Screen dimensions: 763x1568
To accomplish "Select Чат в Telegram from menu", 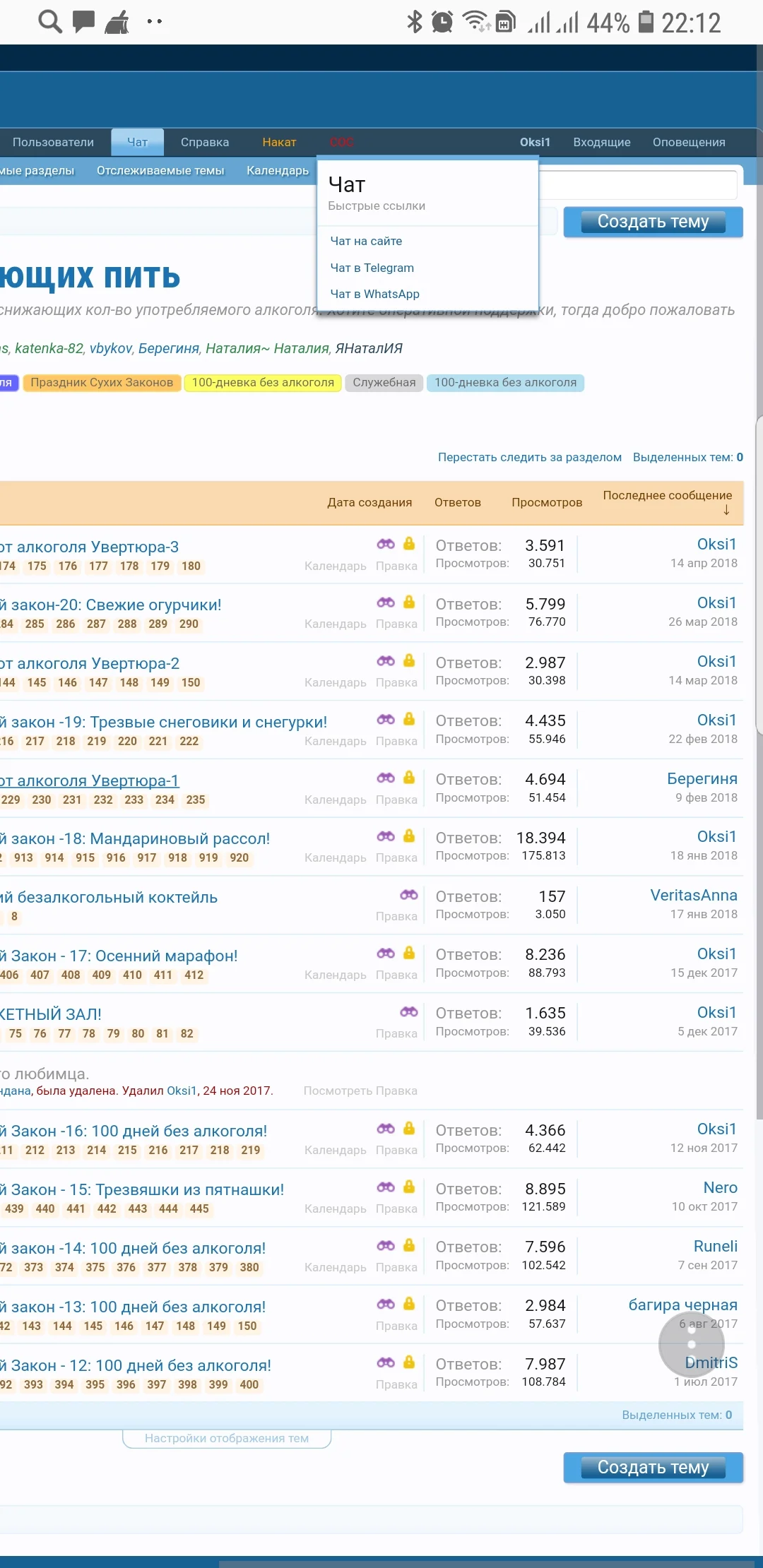I will click(x=372, y=268).
